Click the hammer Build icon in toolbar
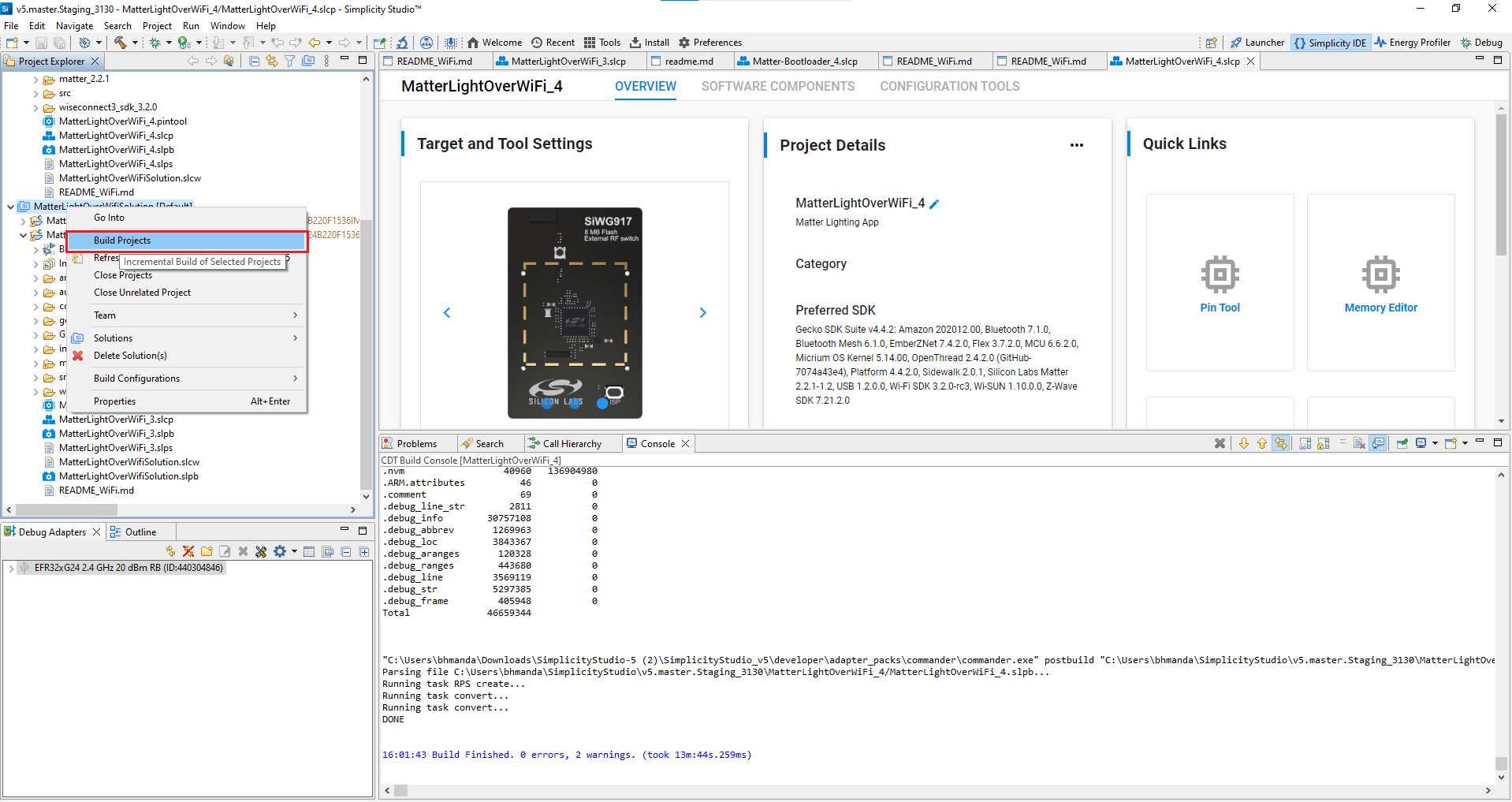 tap(120, 43)
